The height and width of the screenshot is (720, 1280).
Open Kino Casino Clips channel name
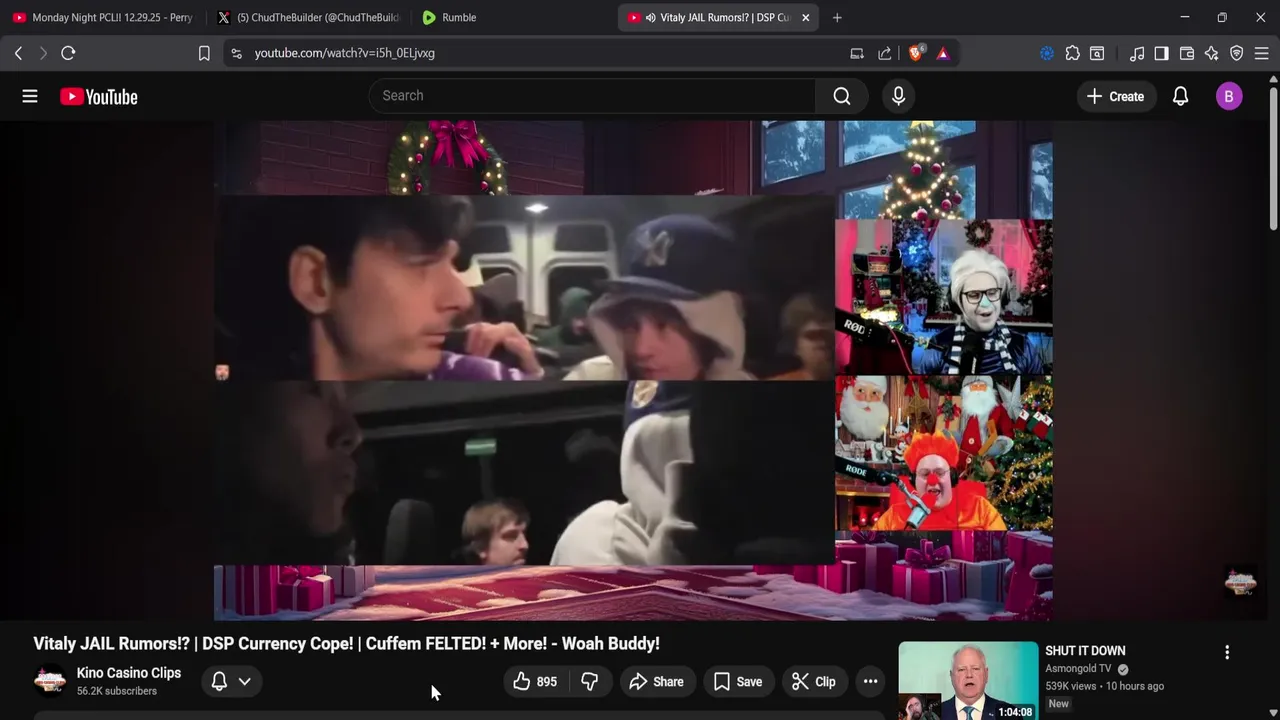[x=129, y=673]
